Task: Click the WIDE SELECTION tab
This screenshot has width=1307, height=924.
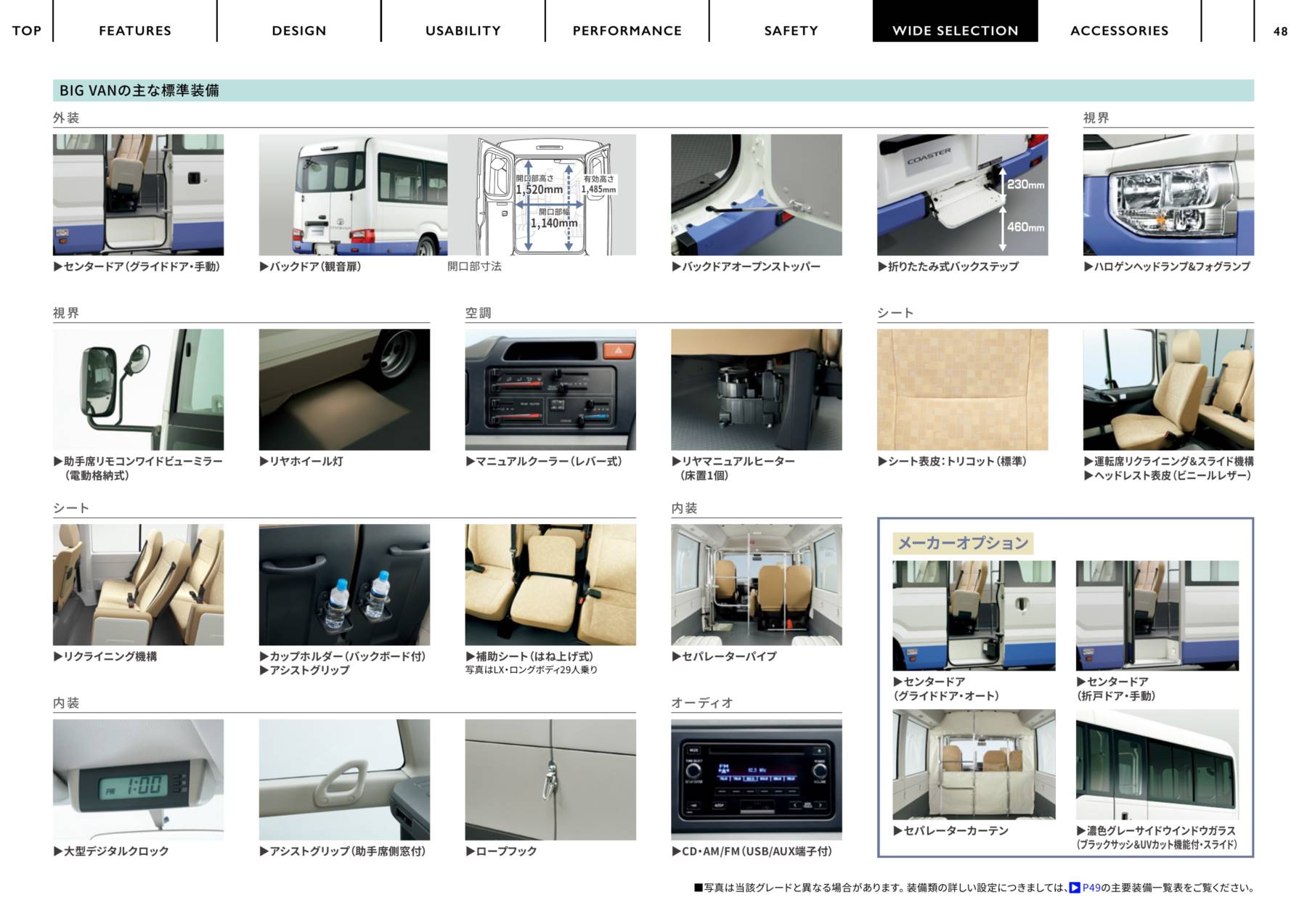Action: point(955,30)
